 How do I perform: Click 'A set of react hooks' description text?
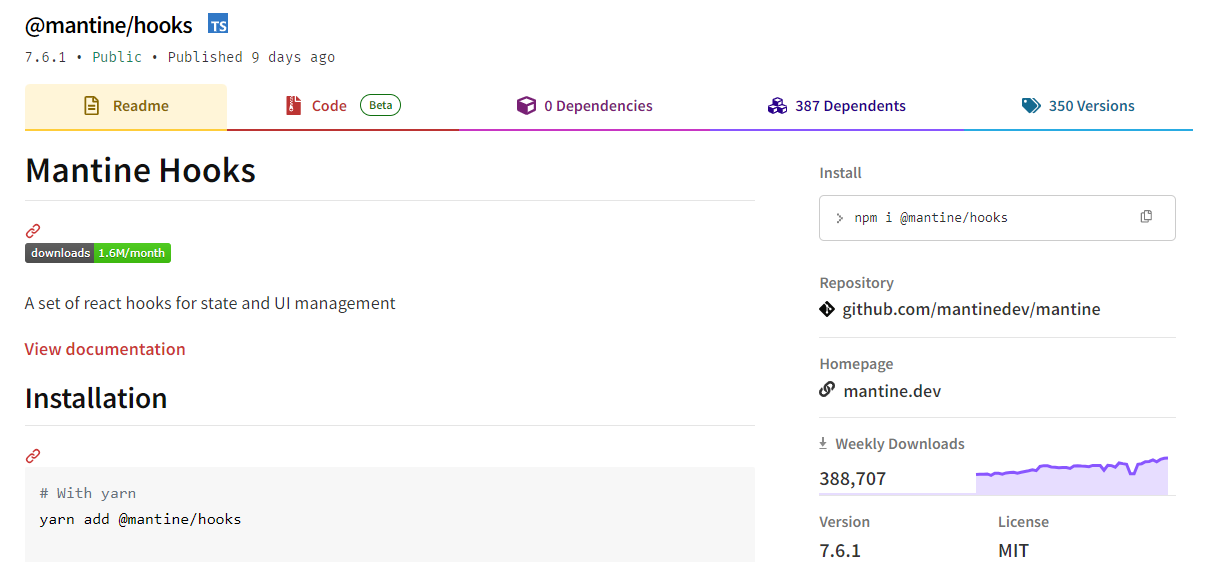click(210, 303)
